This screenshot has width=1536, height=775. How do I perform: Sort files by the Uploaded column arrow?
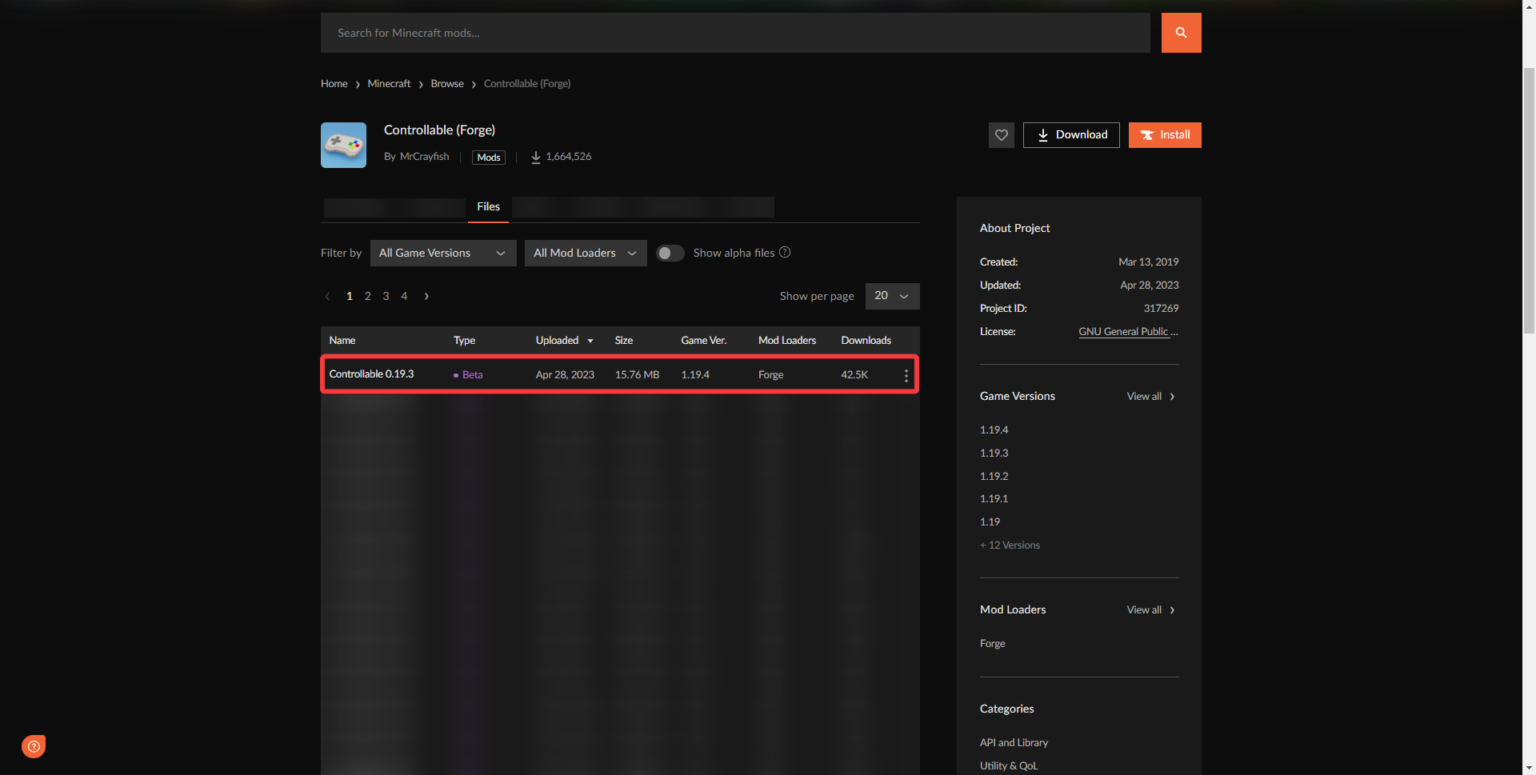(588, 340)
